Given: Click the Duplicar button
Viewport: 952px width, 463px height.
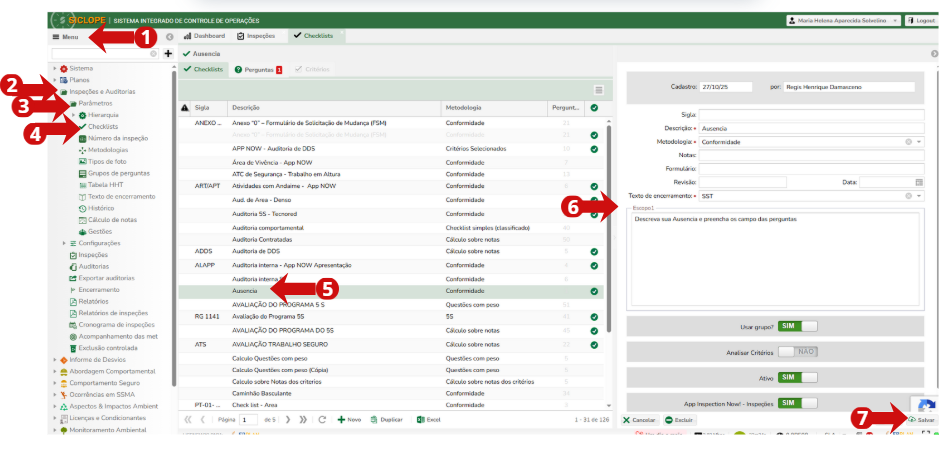Looking at the screenshot, I should click(x=386, y=420).
